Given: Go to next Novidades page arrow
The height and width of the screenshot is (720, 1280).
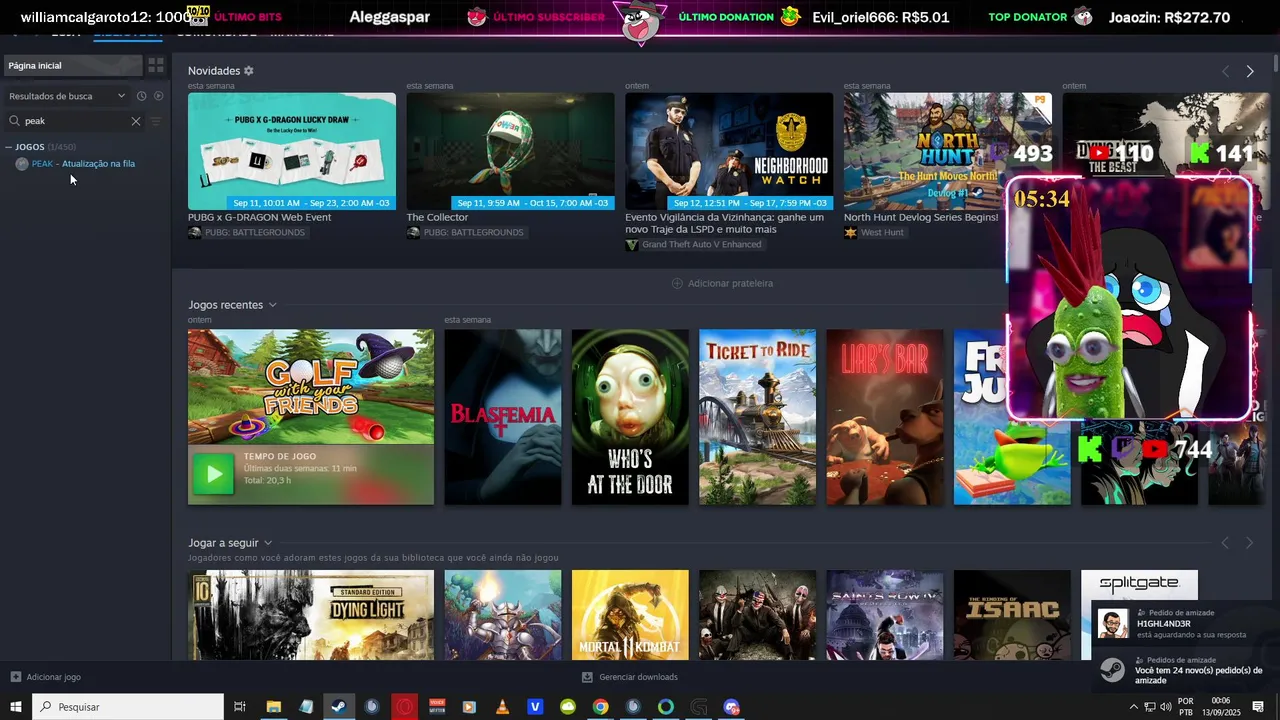Looking at the screenshot, I should 1250,71.
